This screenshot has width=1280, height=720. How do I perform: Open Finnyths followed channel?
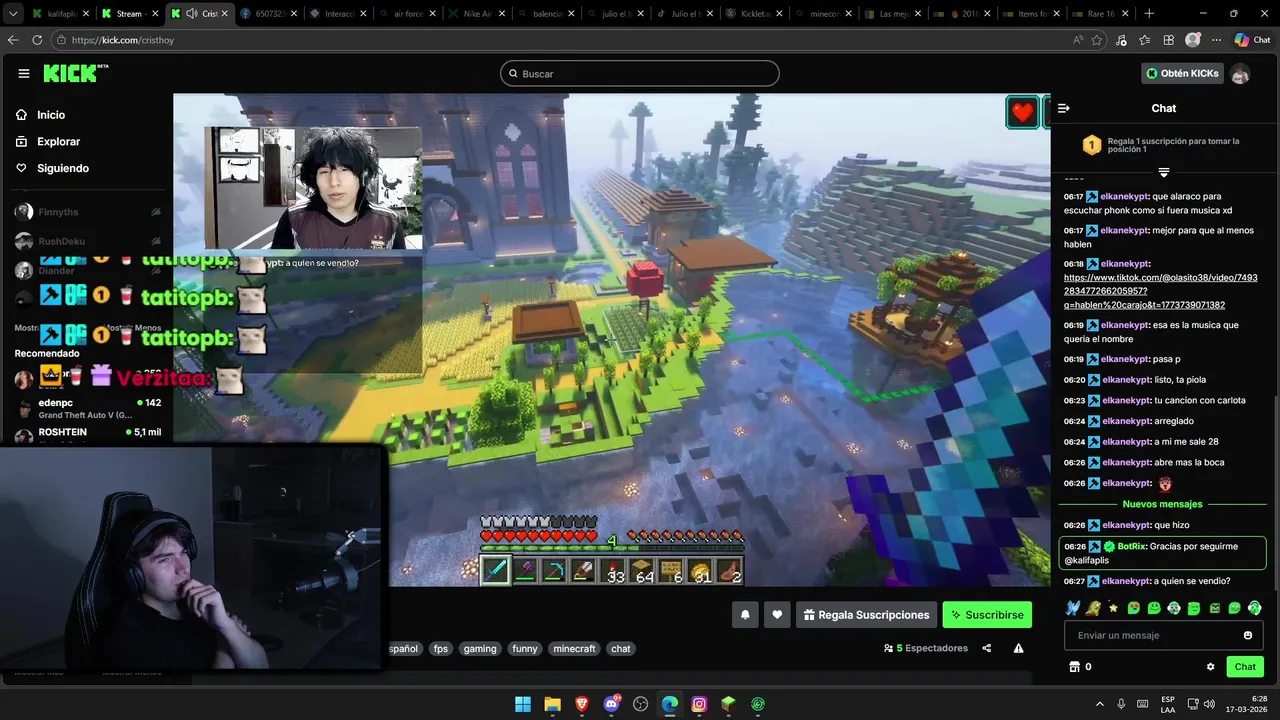[x=88, y=212]
